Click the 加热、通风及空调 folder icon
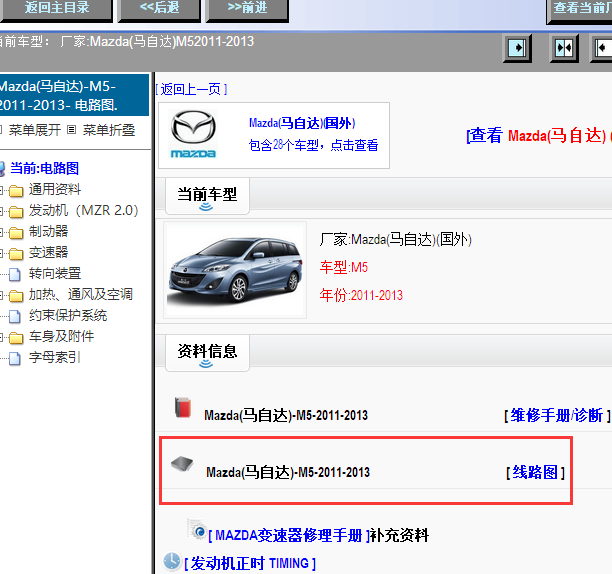The height and width of the screenshot is (574, 612). (x=16, y=296)
